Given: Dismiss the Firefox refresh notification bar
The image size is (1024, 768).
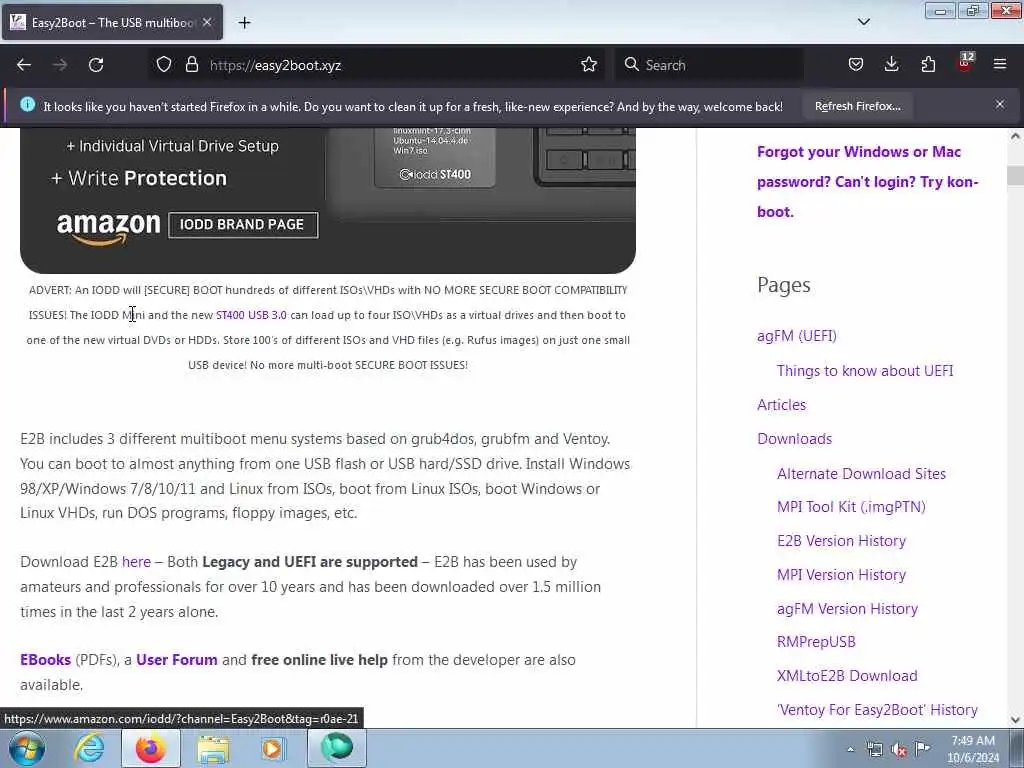Looking at the screenshot, I should (1000, 104).
